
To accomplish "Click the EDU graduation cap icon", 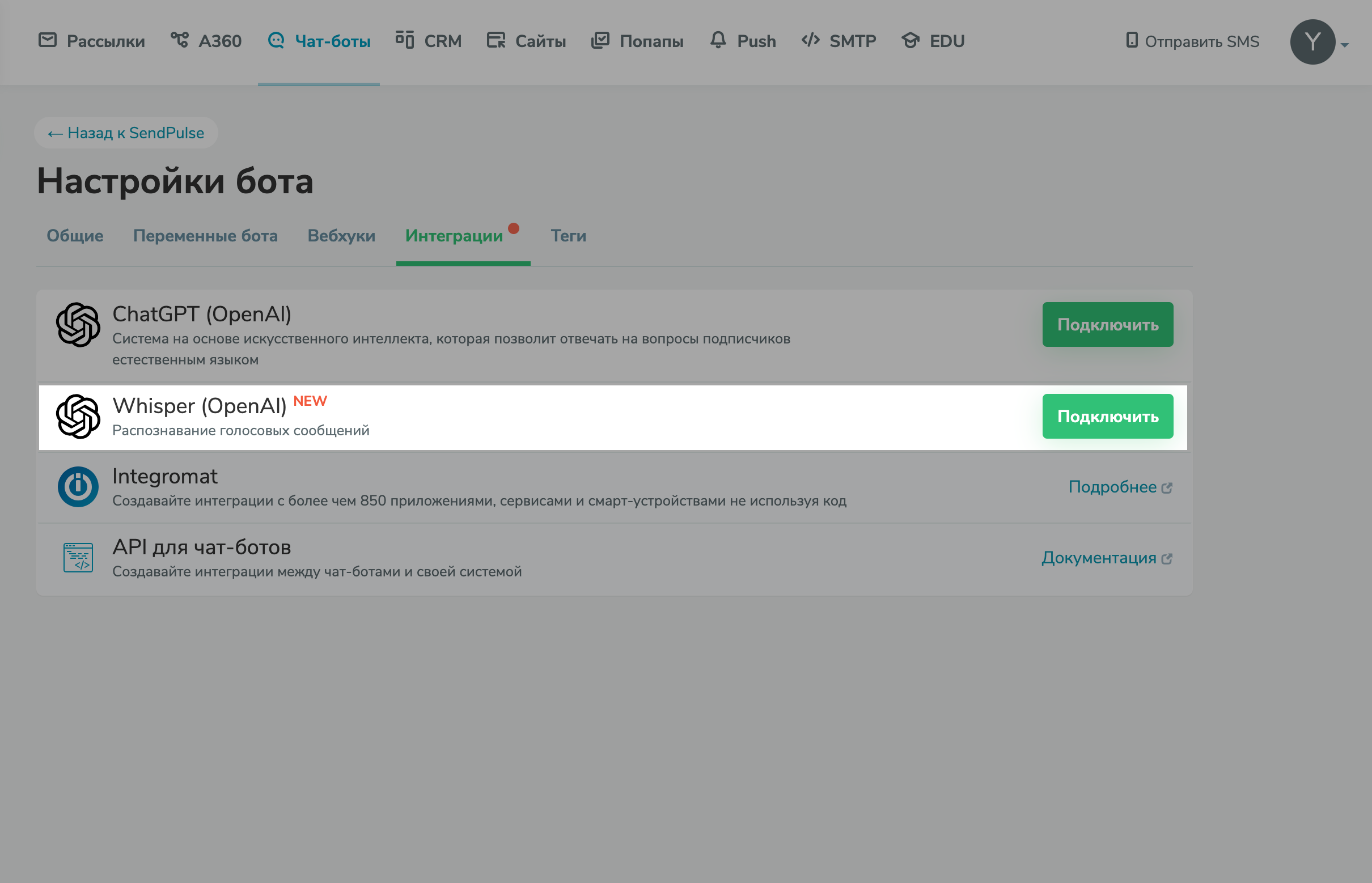I will point(911,40).
